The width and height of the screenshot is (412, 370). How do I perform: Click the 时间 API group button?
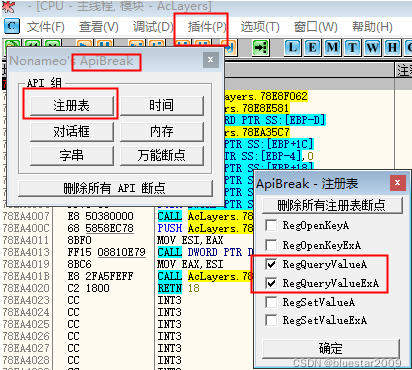pyautogui.click(x=162, y=105)
